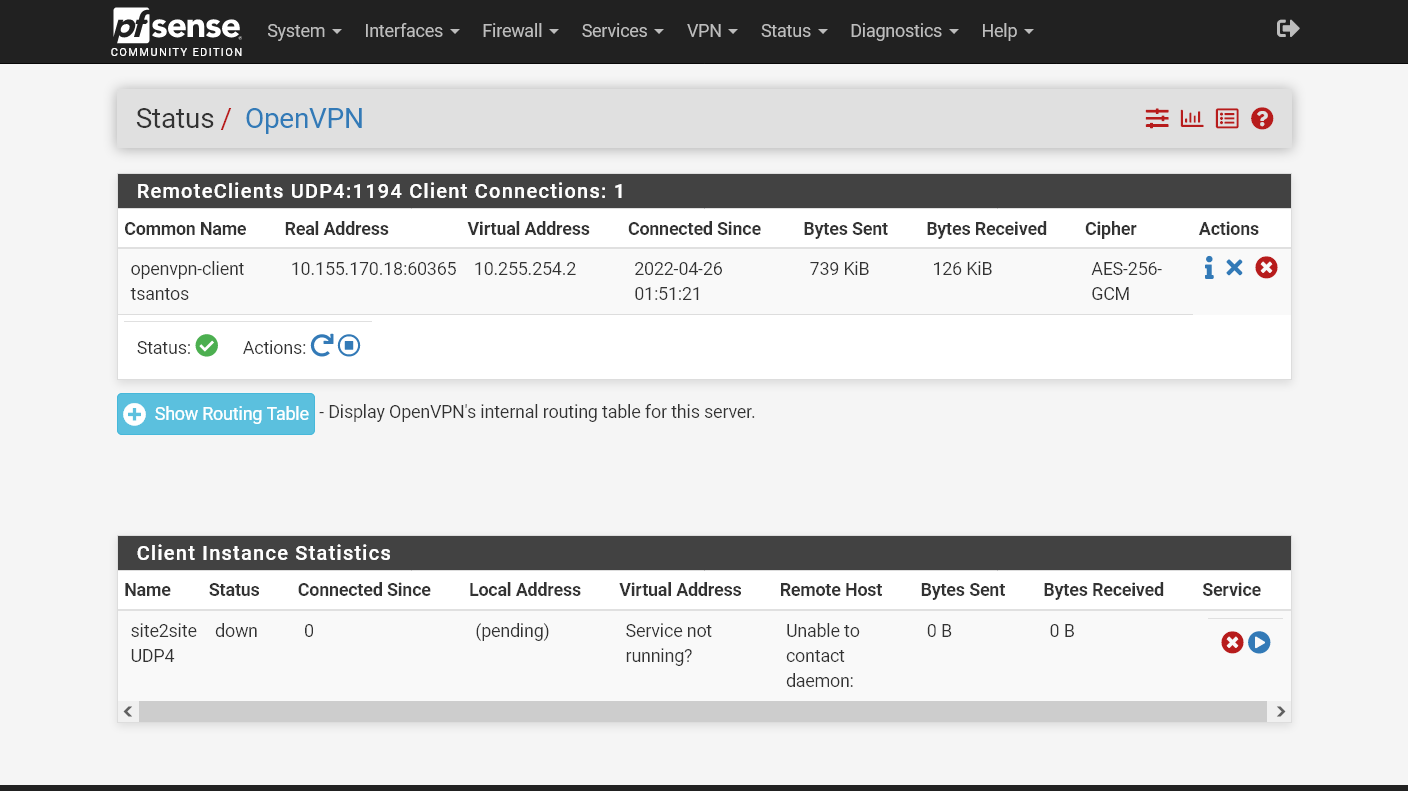The width and height of the screenshot is (1408, 791).
Task: Stop the site2site UDP4 service
Action: point(1231,642)
